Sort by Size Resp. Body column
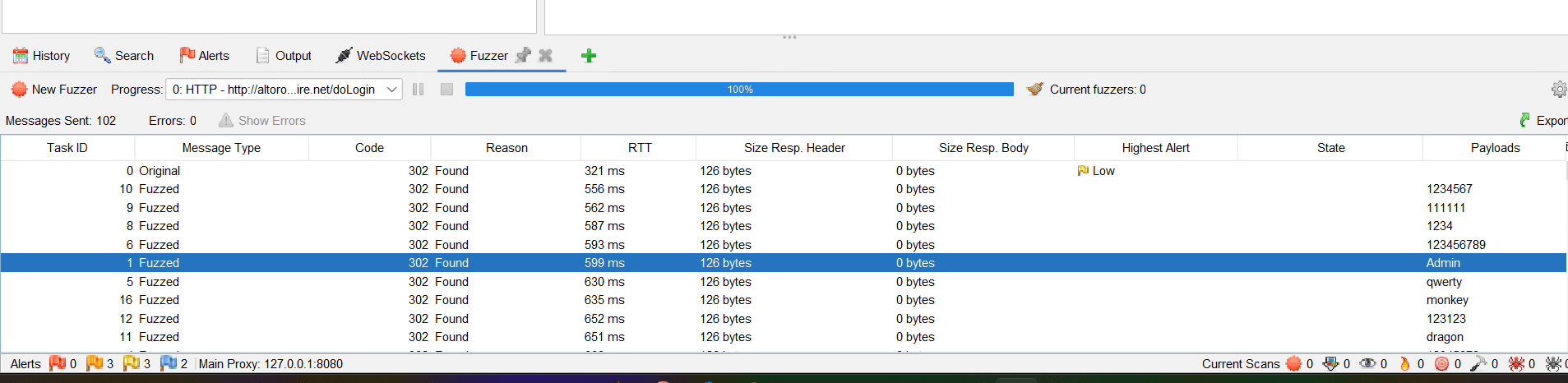This screenshot has height=383, width=1568. pyautogui.click(x=983, y=148)
